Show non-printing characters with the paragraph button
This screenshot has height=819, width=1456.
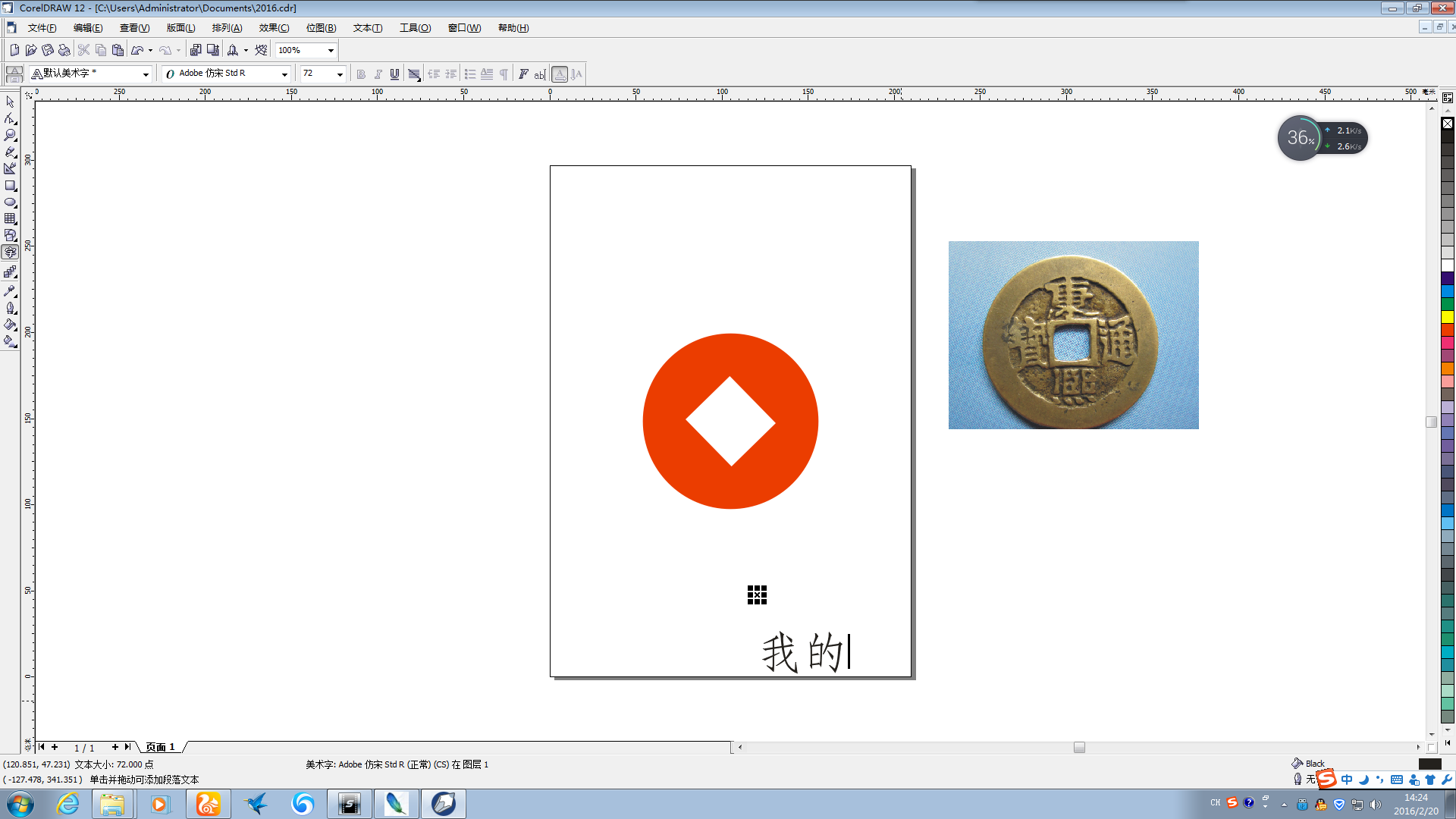503,74
